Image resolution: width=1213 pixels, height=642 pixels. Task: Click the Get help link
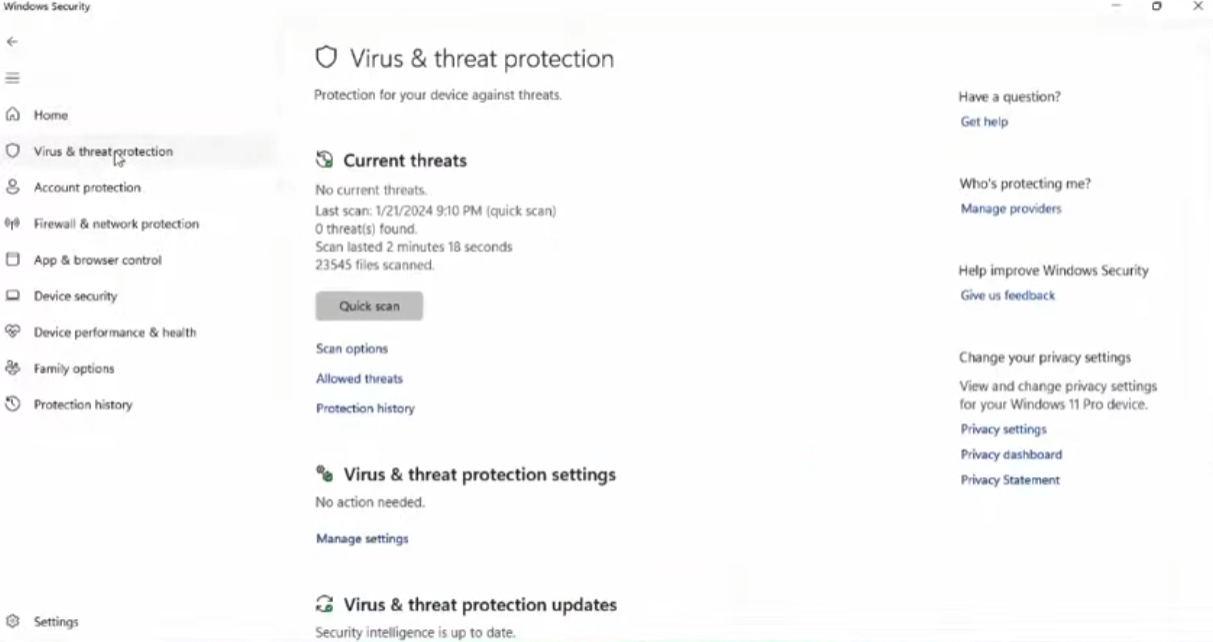point(984,122)
